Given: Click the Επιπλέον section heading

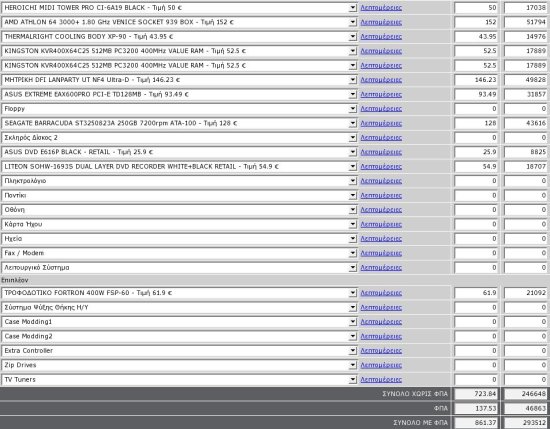Looking at the screenshot, I should [x=15, y=280].
